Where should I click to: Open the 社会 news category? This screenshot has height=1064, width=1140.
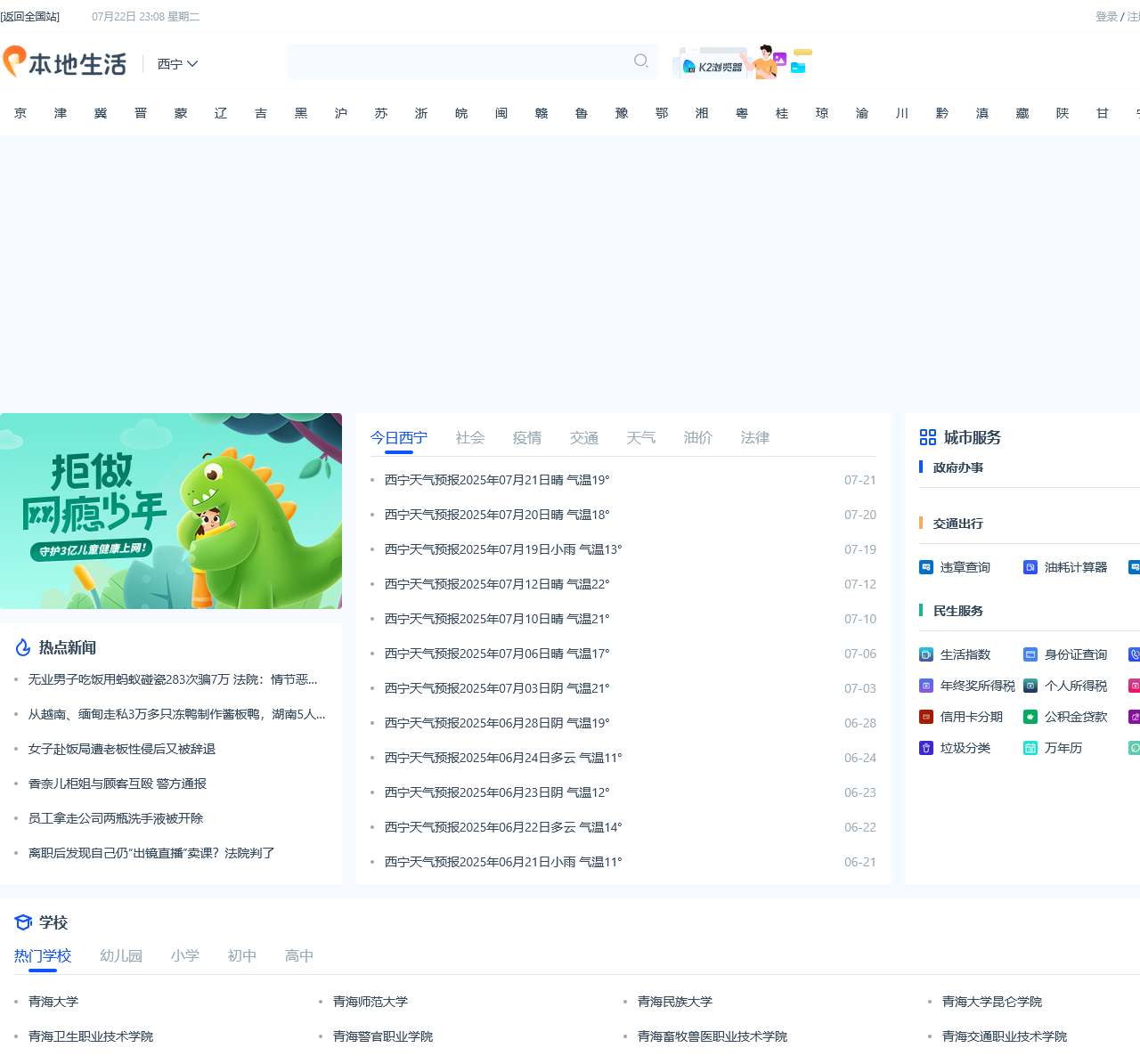[x=469, y=437]
